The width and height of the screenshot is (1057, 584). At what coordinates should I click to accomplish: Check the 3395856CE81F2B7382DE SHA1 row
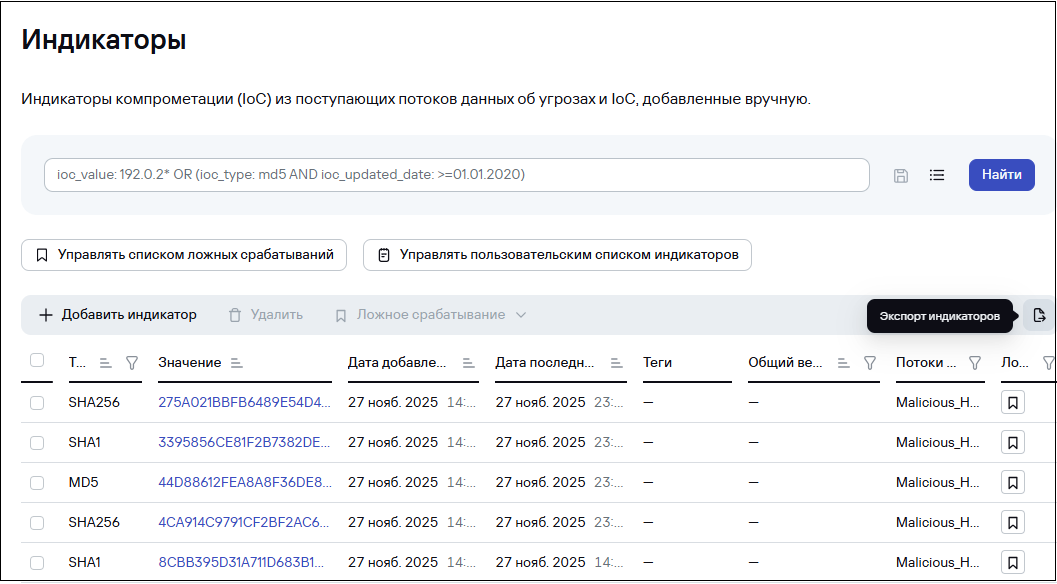[37, 442]
